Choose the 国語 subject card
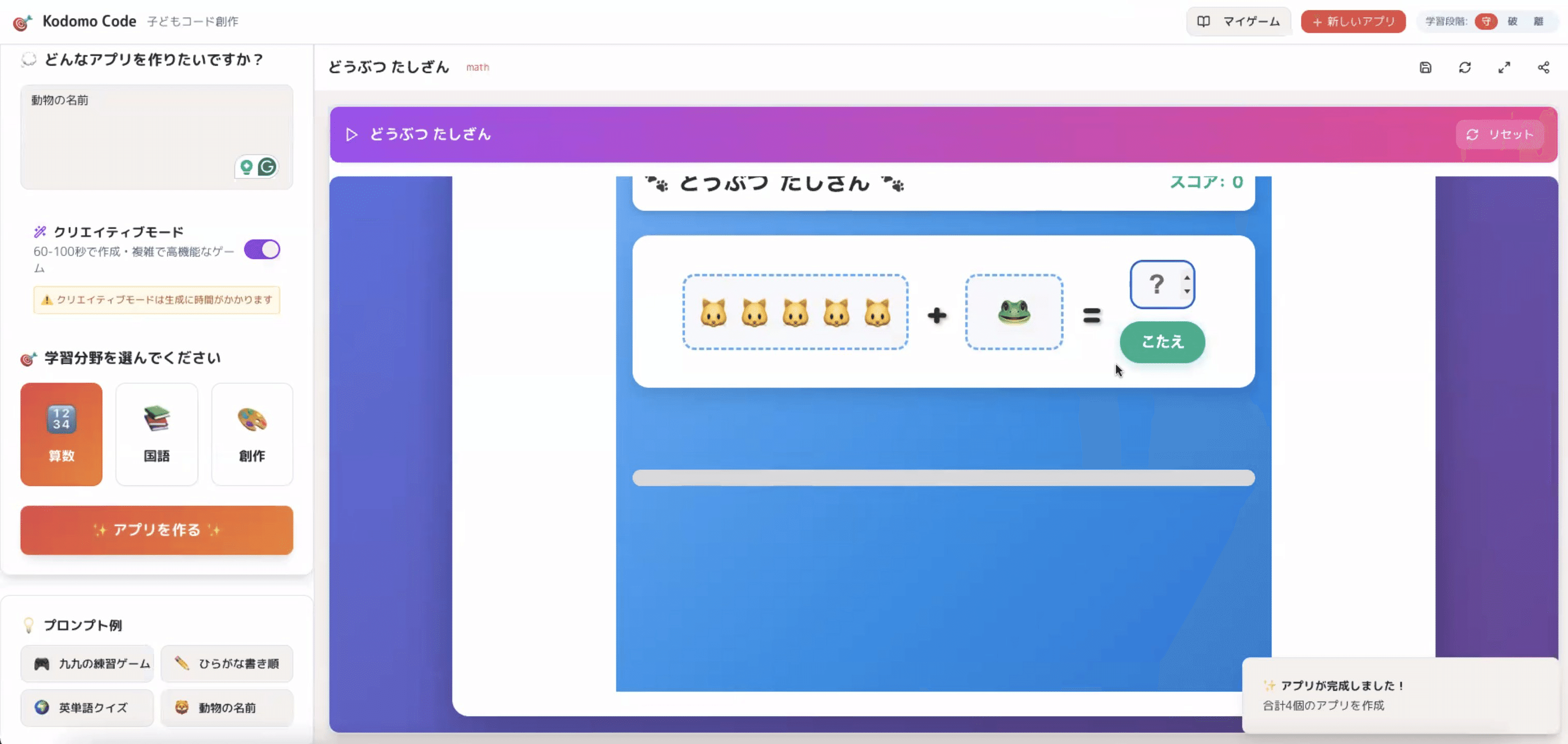This screenshot has width=1568, height=744. click(156, 434)
